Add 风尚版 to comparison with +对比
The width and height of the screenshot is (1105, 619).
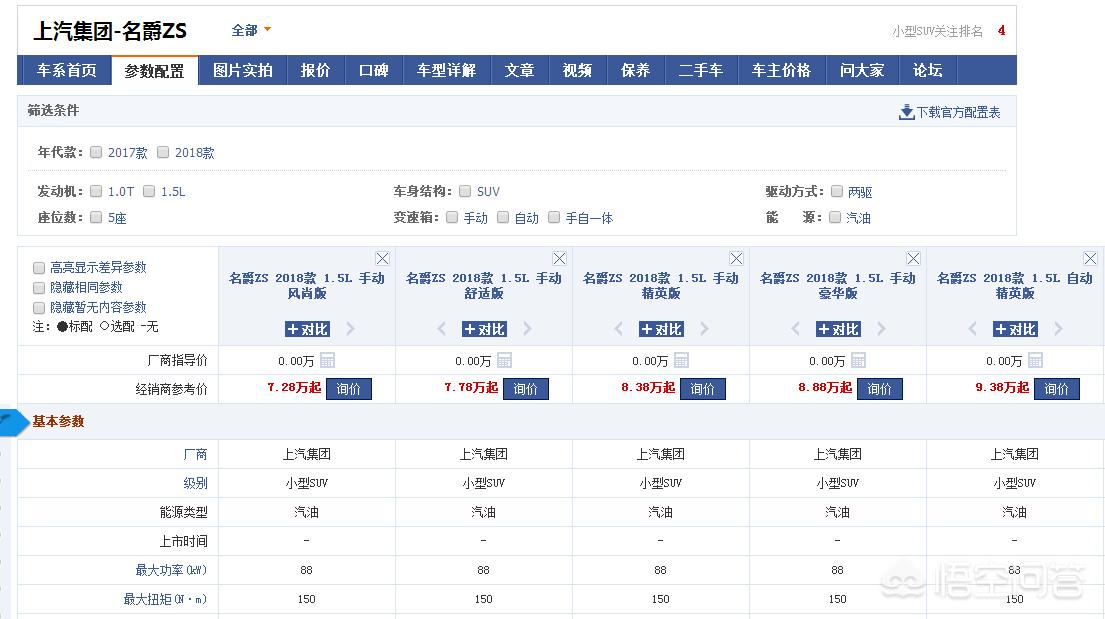coord(307,329)
